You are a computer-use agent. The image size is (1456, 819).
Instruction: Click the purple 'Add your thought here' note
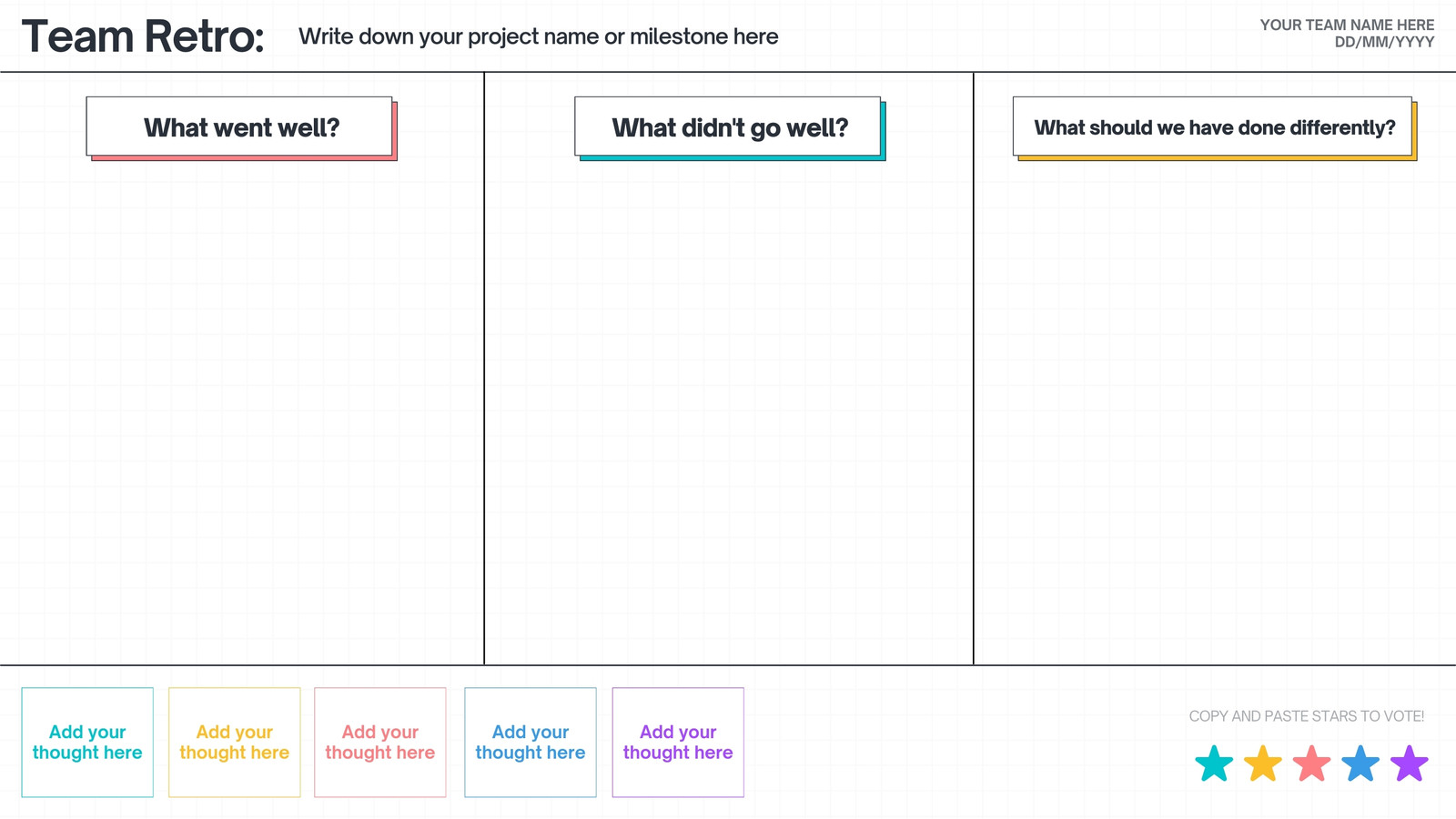678,743
